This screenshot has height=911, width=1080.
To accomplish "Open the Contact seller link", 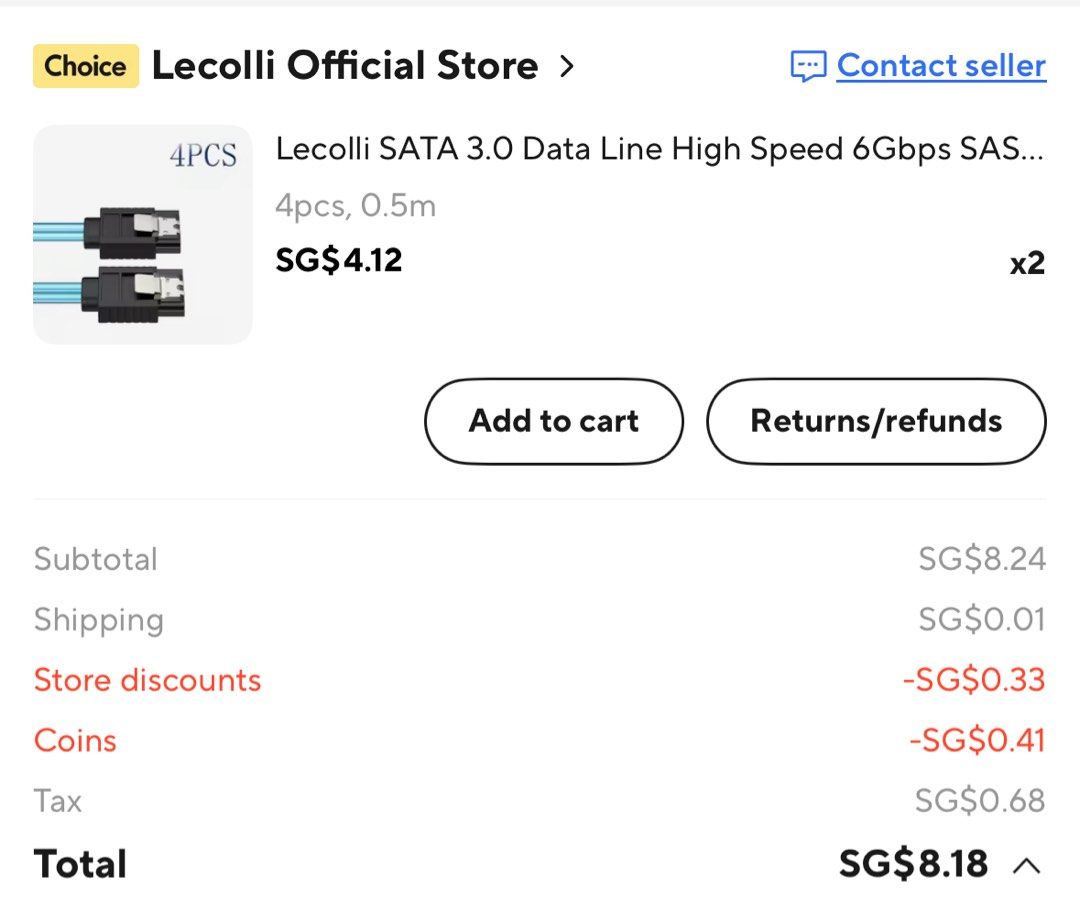I will 941,66.
